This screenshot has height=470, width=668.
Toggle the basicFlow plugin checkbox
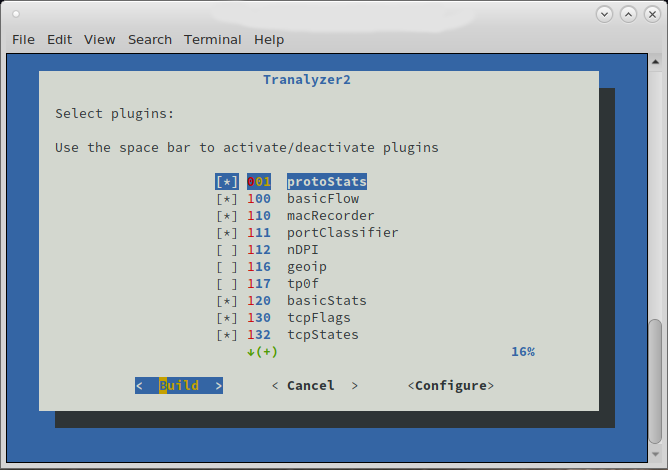pos(227,199)
